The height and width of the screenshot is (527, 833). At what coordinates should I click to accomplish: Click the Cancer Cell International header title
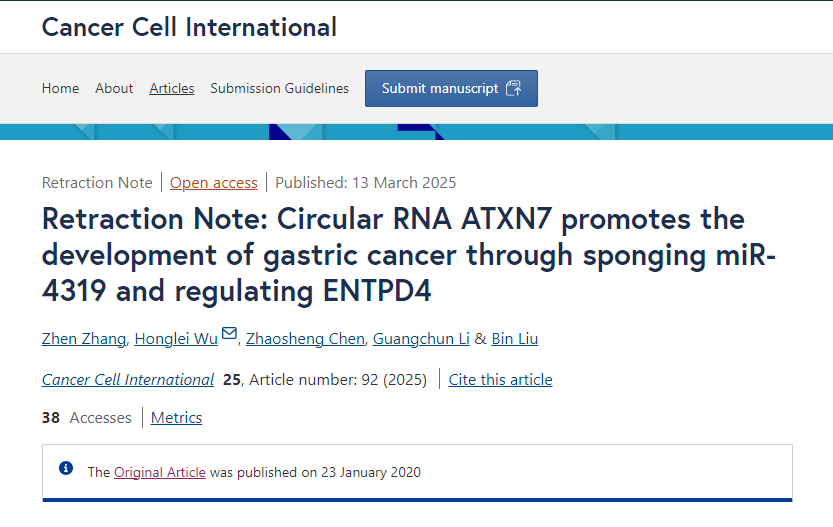[189, 27]
